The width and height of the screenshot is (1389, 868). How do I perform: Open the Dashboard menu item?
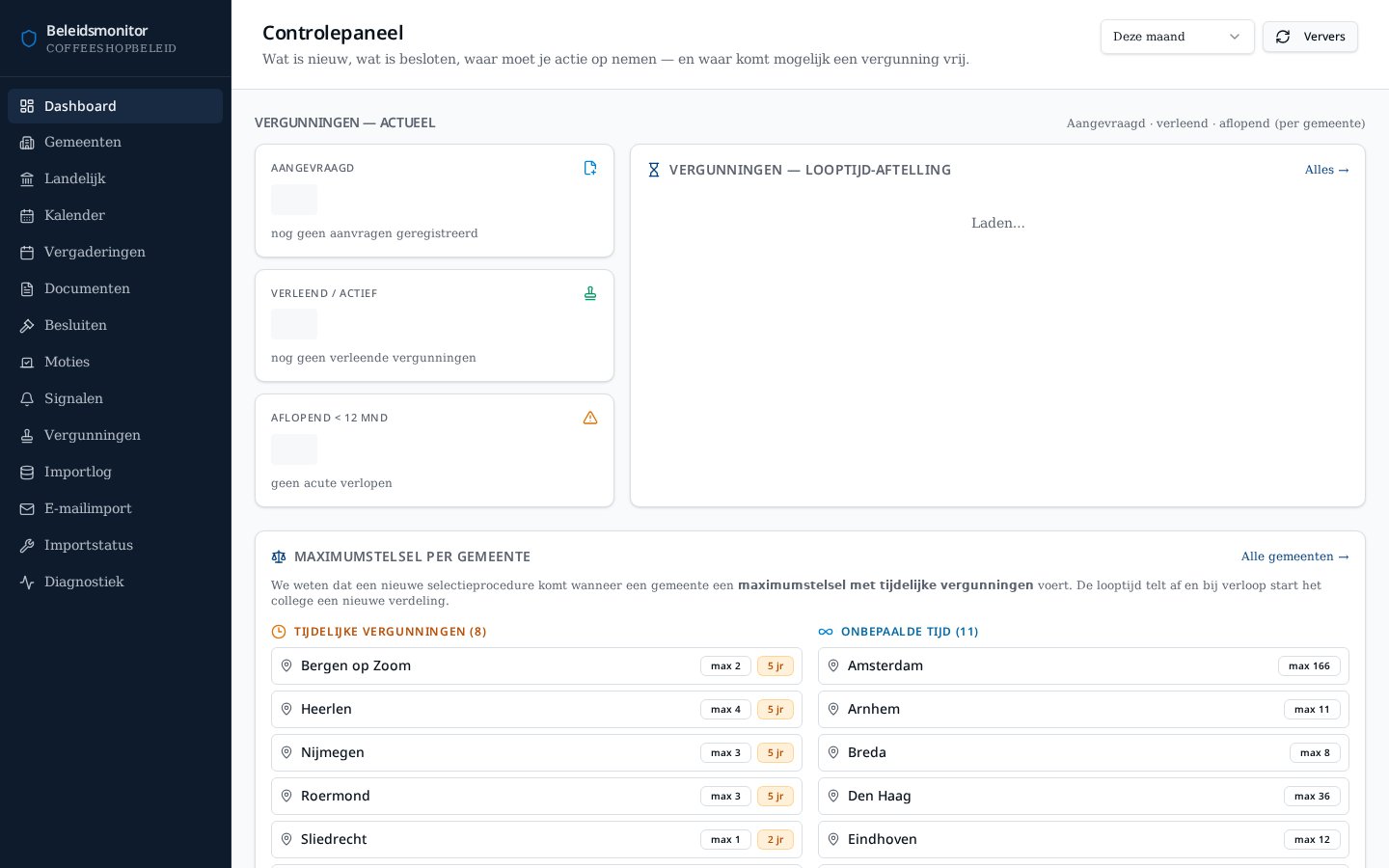(115, 106)
